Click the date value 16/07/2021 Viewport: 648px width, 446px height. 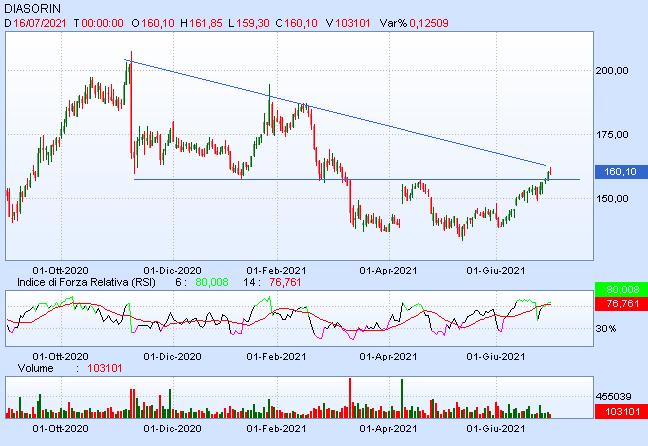coord(40,23)
